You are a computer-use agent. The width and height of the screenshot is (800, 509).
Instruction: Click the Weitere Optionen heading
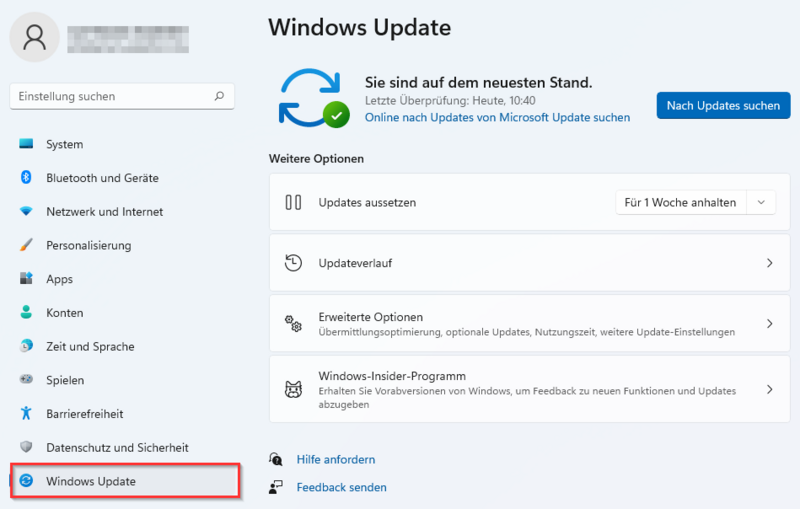(x=316, y=159)
